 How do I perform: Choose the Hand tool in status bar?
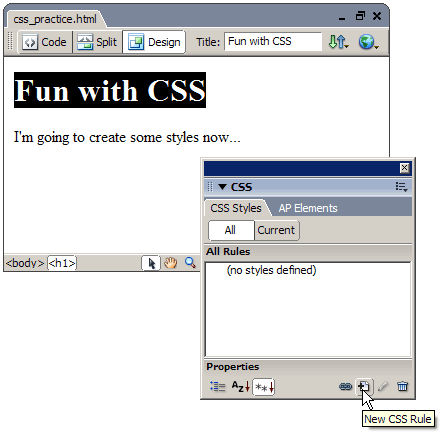[x=170, y=263]
